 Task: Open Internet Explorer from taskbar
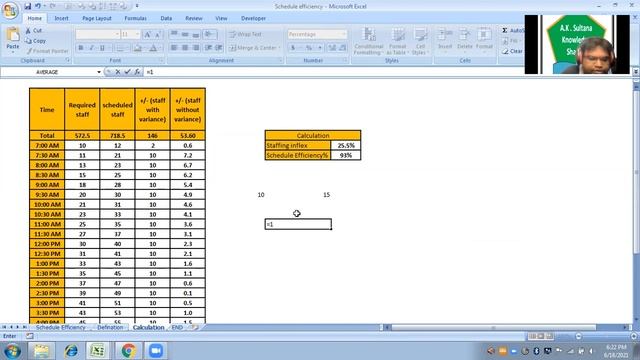71,351
